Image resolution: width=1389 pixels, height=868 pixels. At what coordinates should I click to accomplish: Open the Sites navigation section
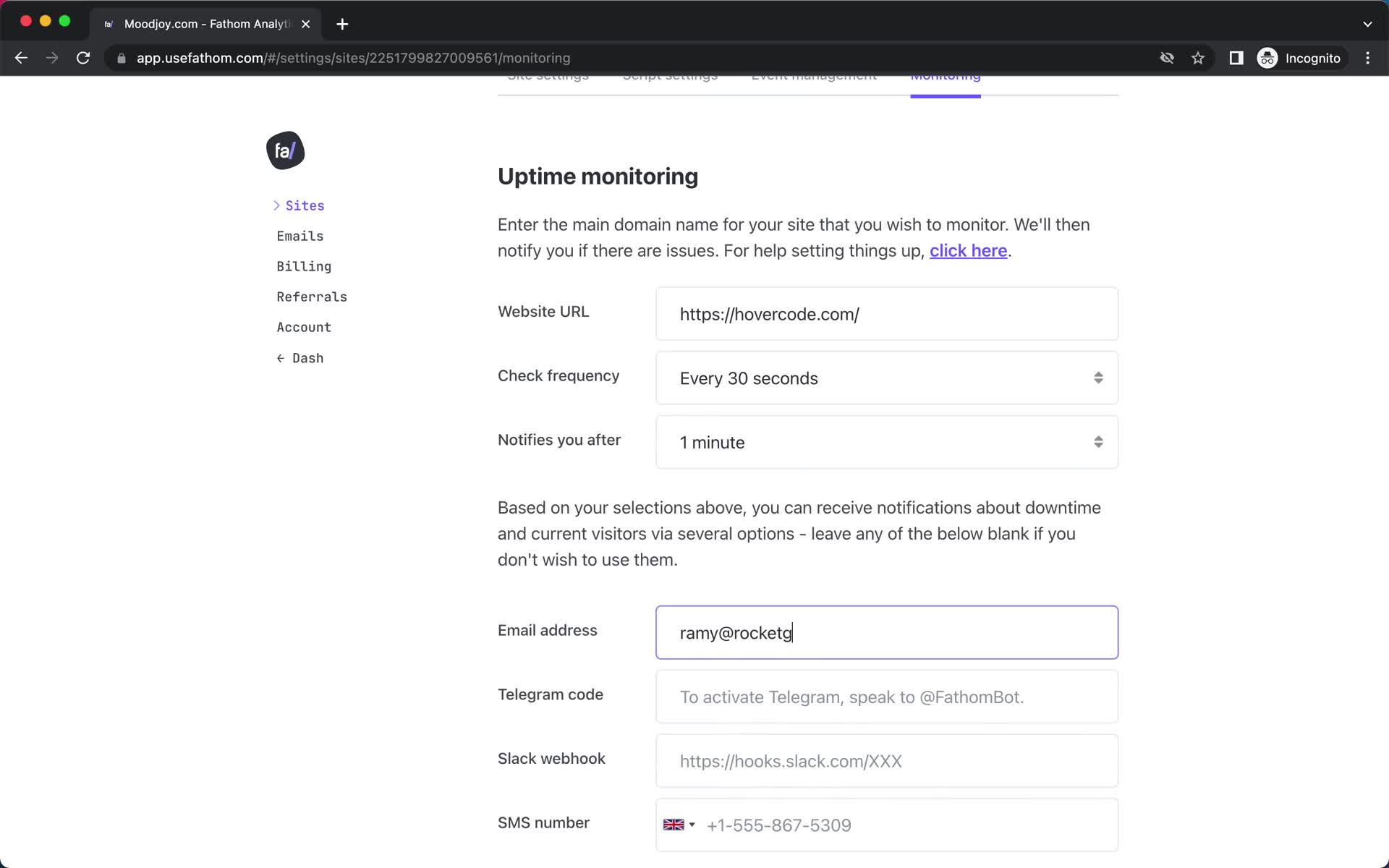[305, 205]
